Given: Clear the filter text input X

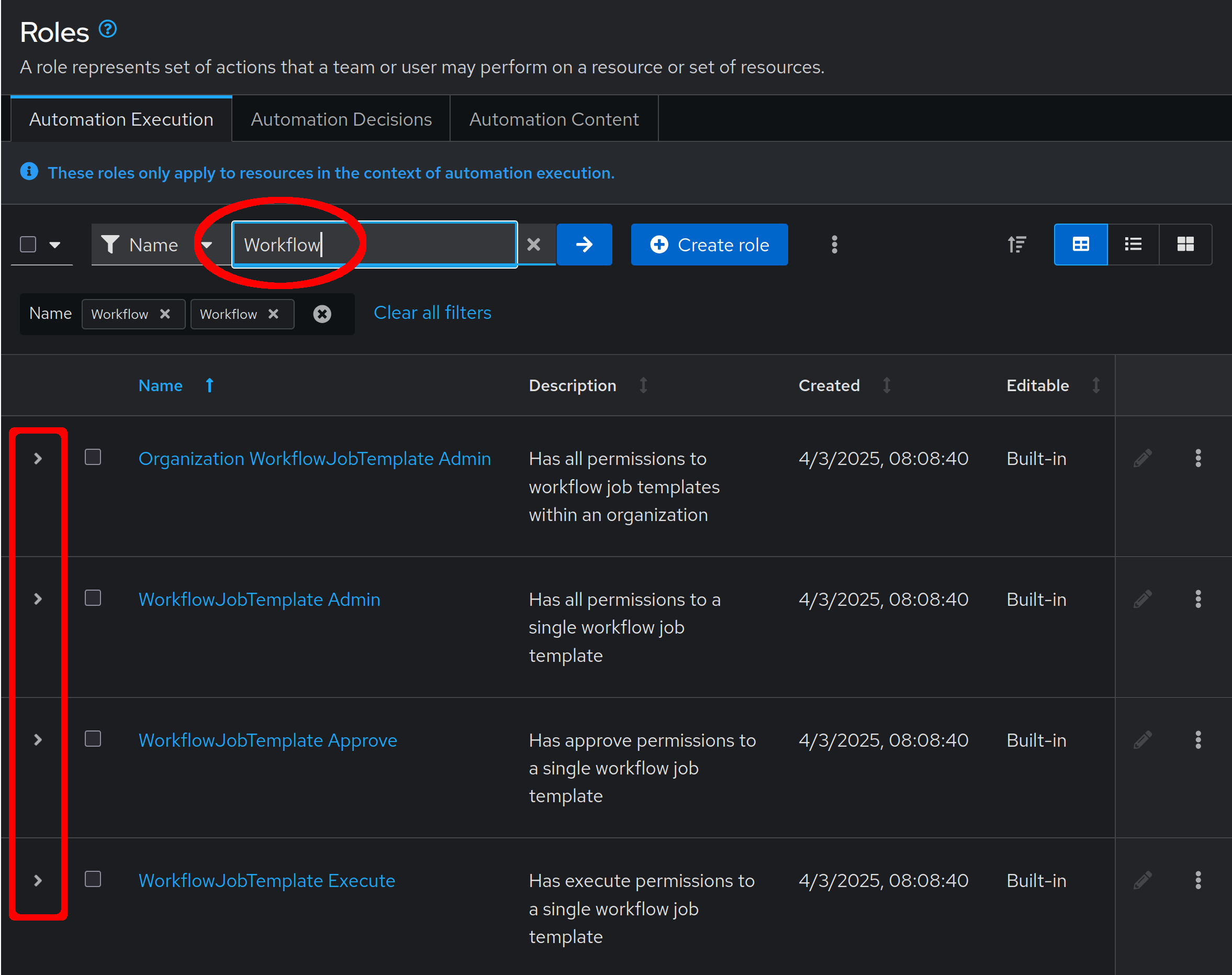Looking at the screenshot, I should (x=533, y=245).
